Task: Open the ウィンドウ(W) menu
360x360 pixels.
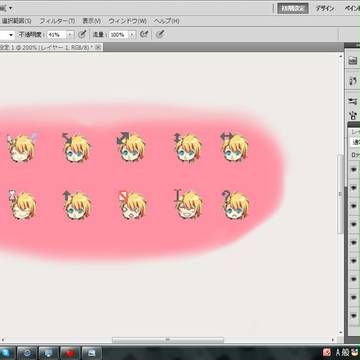Action: click(x=127, y=21)
